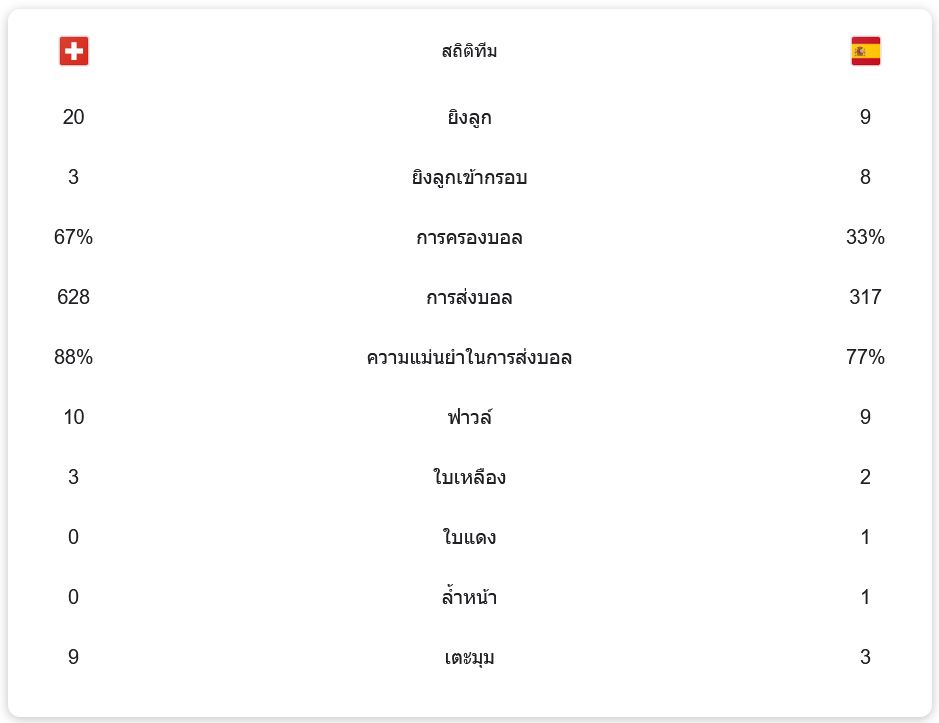Select Spain's 317 passes value
939x723 pixels.
coord(865,298)
